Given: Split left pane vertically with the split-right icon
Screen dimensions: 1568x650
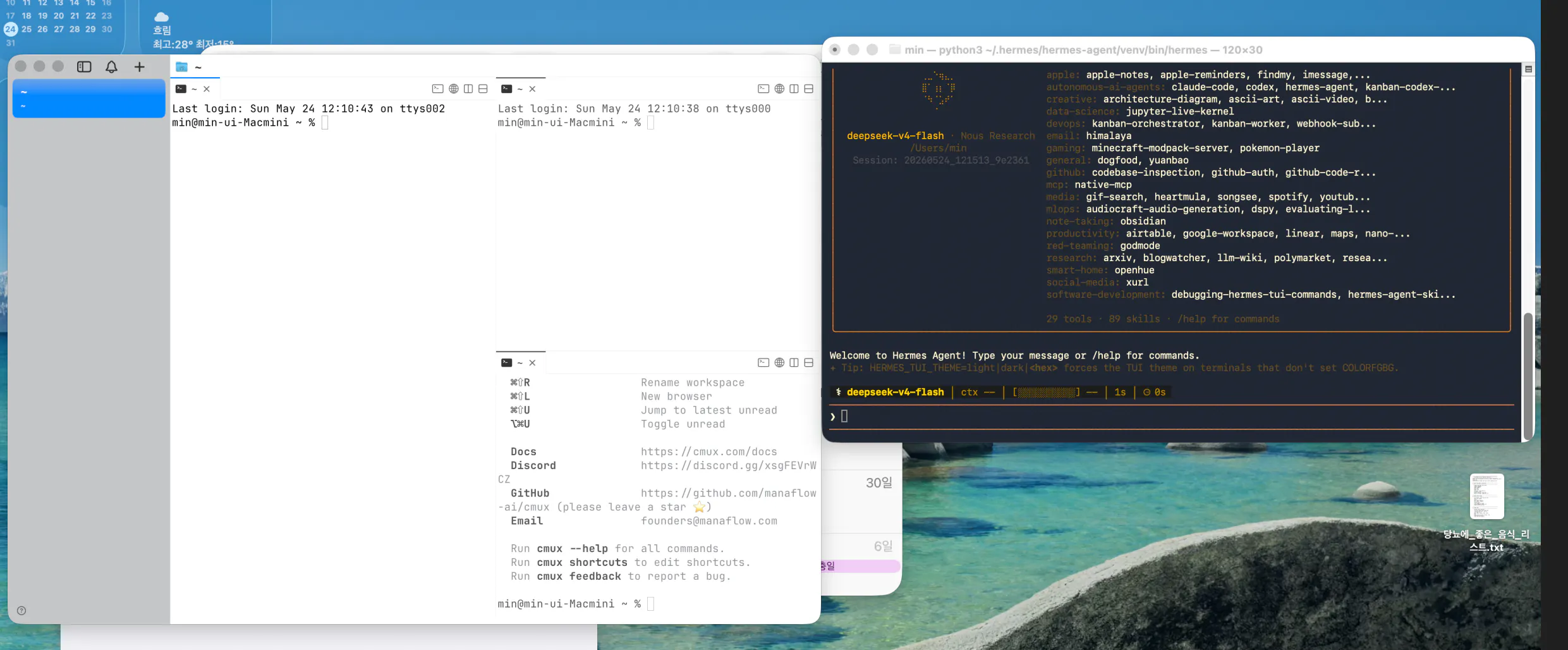Looking at the screenshot, I should 468,89.
